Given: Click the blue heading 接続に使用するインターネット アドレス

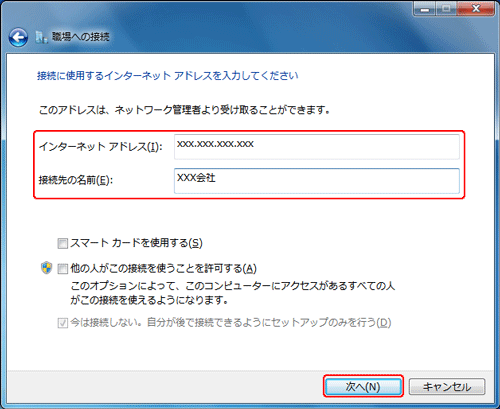Looking at the screenshot, I should pyautogui.click(x=168, y=76).
